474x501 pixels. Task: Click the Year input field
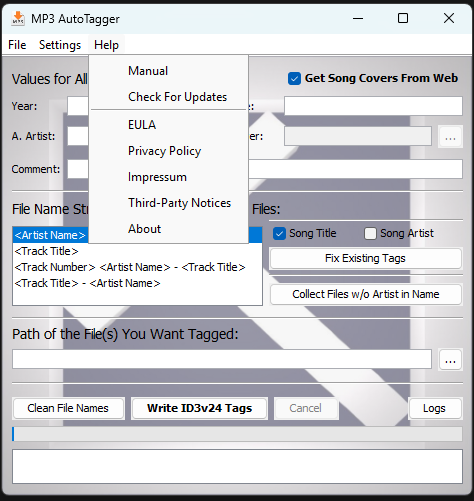(78, 106)
